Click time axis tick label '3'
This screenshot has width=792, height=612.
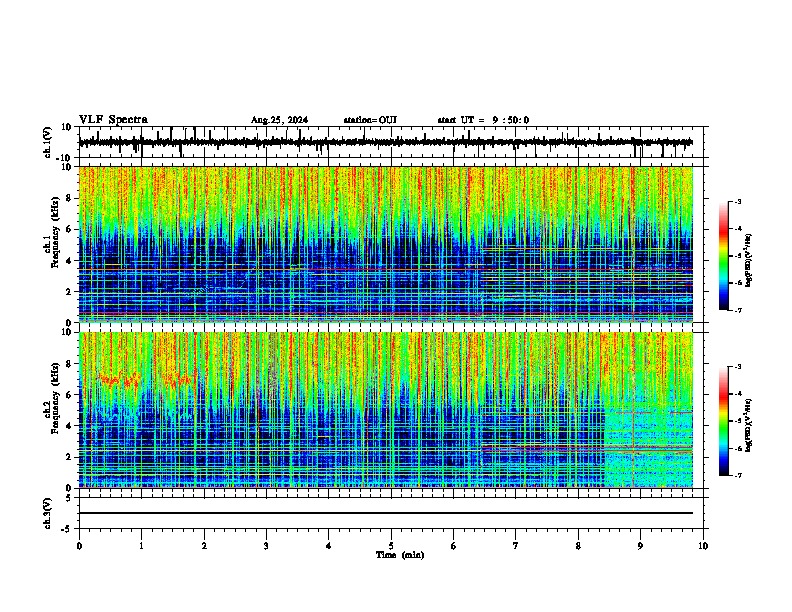point(266,546)
